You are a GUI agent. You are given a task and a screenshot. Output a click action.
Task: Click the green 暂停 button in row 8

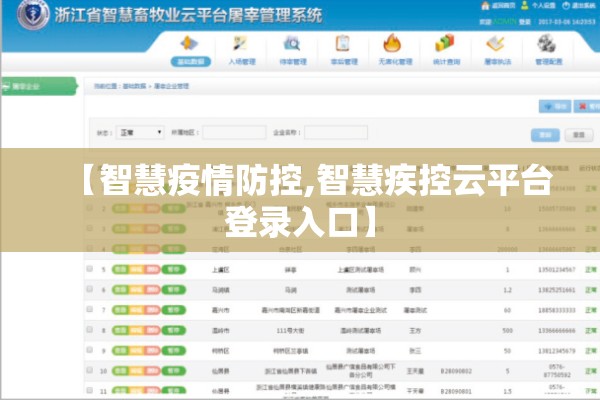pyautogui.click(x=174, y=330)
